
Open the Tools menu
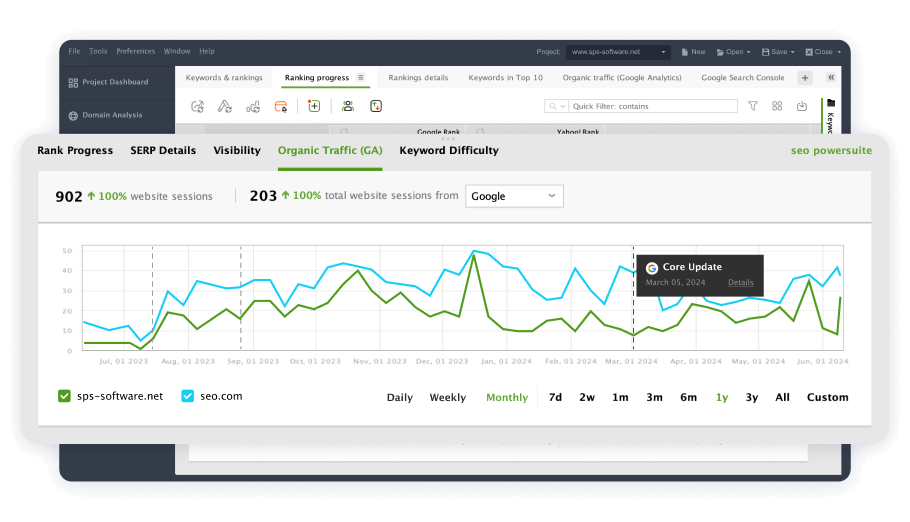(98, 51)
